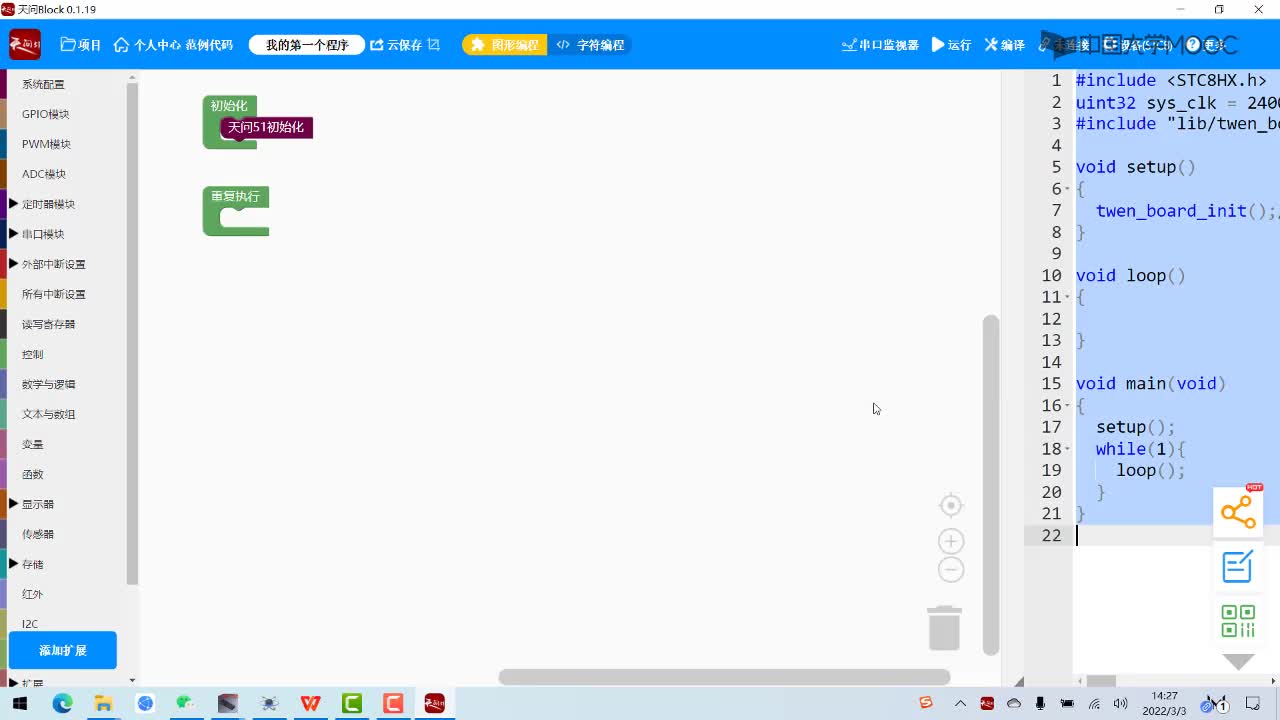Click the workspace vertical scrollbar
Screen dimensions: 1280x720
tap(990, 485)
